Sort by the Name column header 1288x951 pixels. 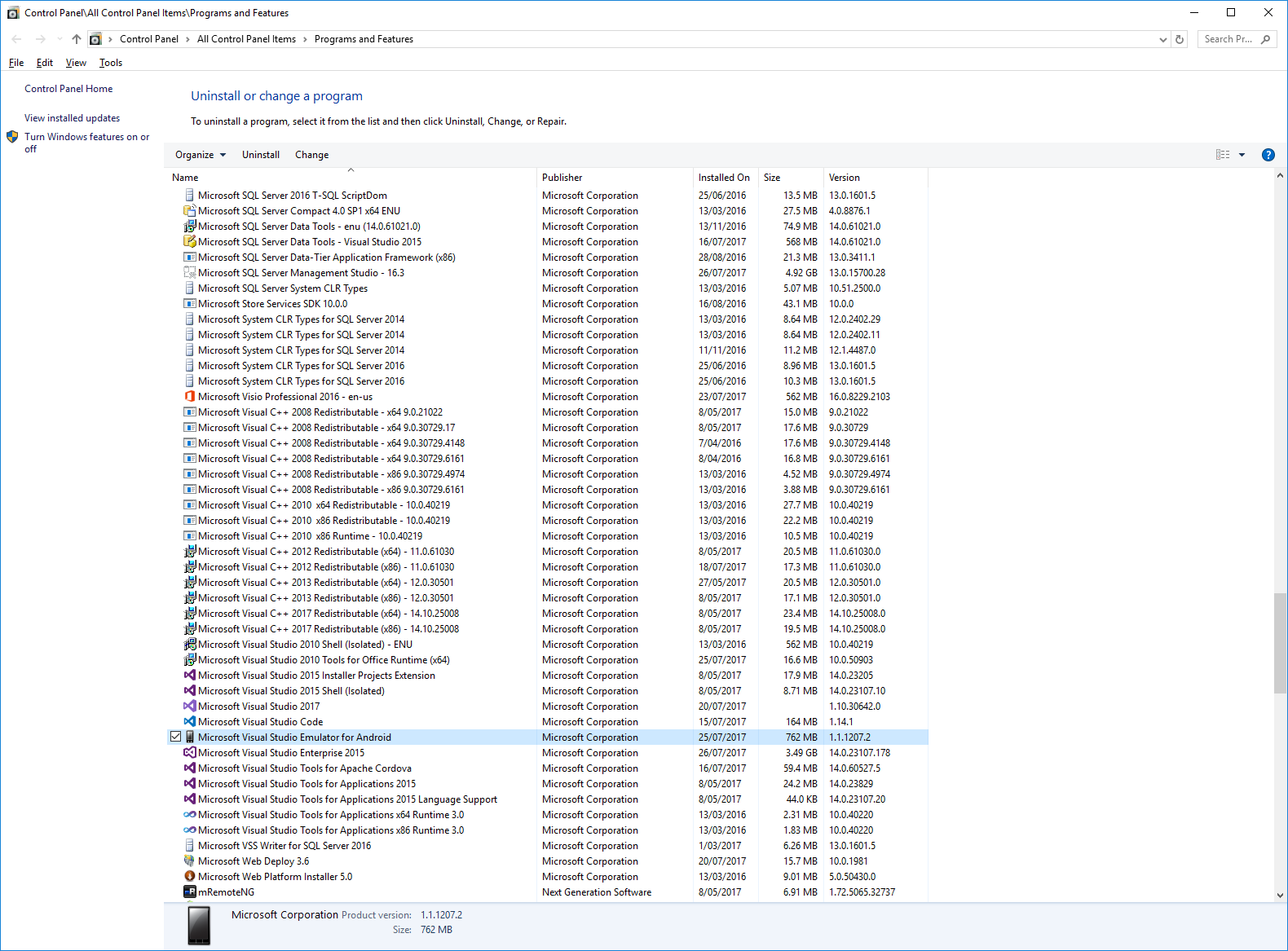pos(351,178)
